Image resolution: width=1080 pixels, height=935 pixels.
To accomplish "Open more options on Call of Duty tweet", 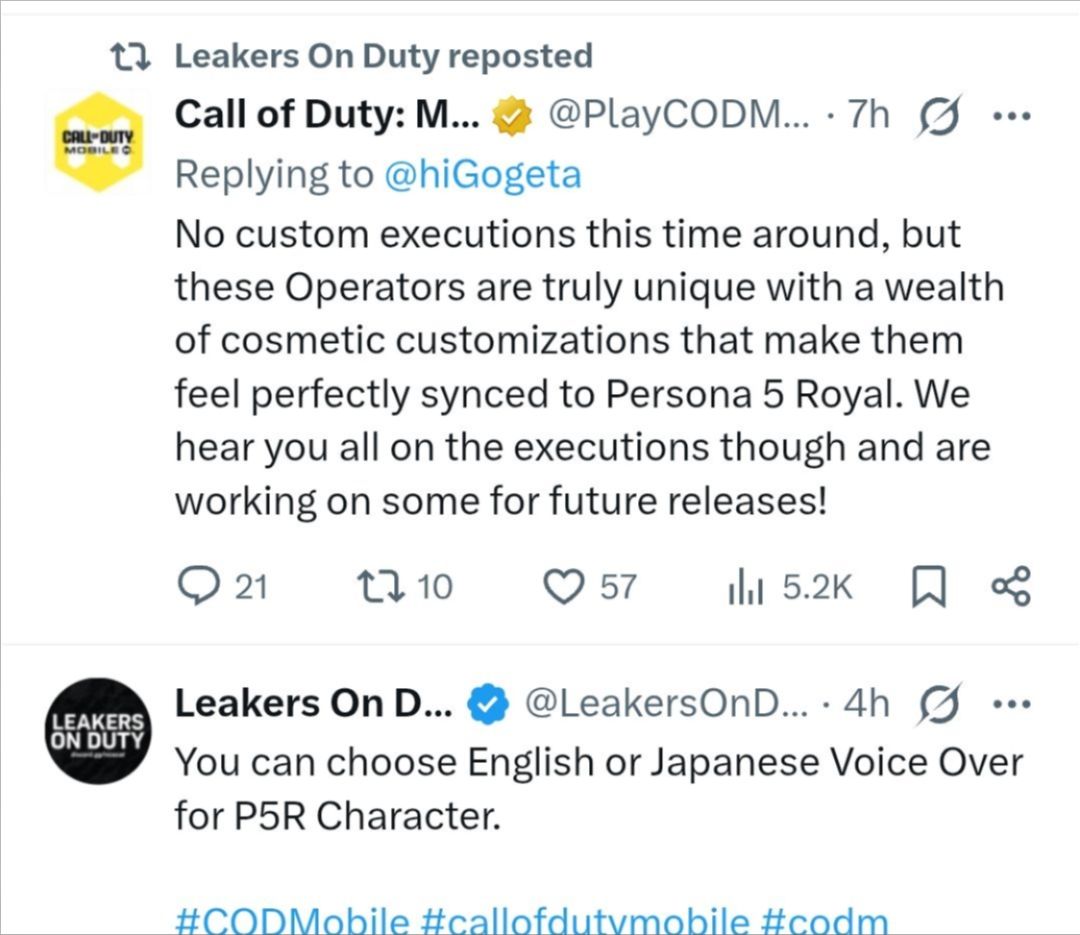I will (x=1011, y=116).
